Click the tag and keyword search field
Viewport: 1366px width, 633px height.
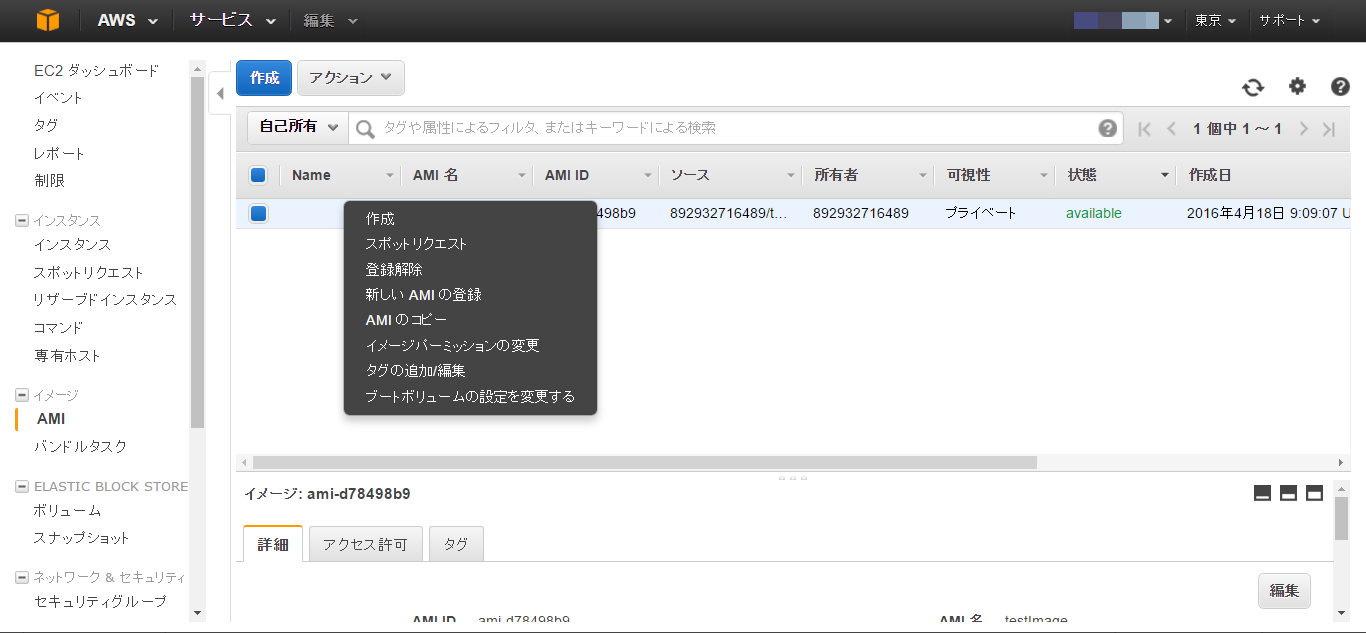[735, 128]
